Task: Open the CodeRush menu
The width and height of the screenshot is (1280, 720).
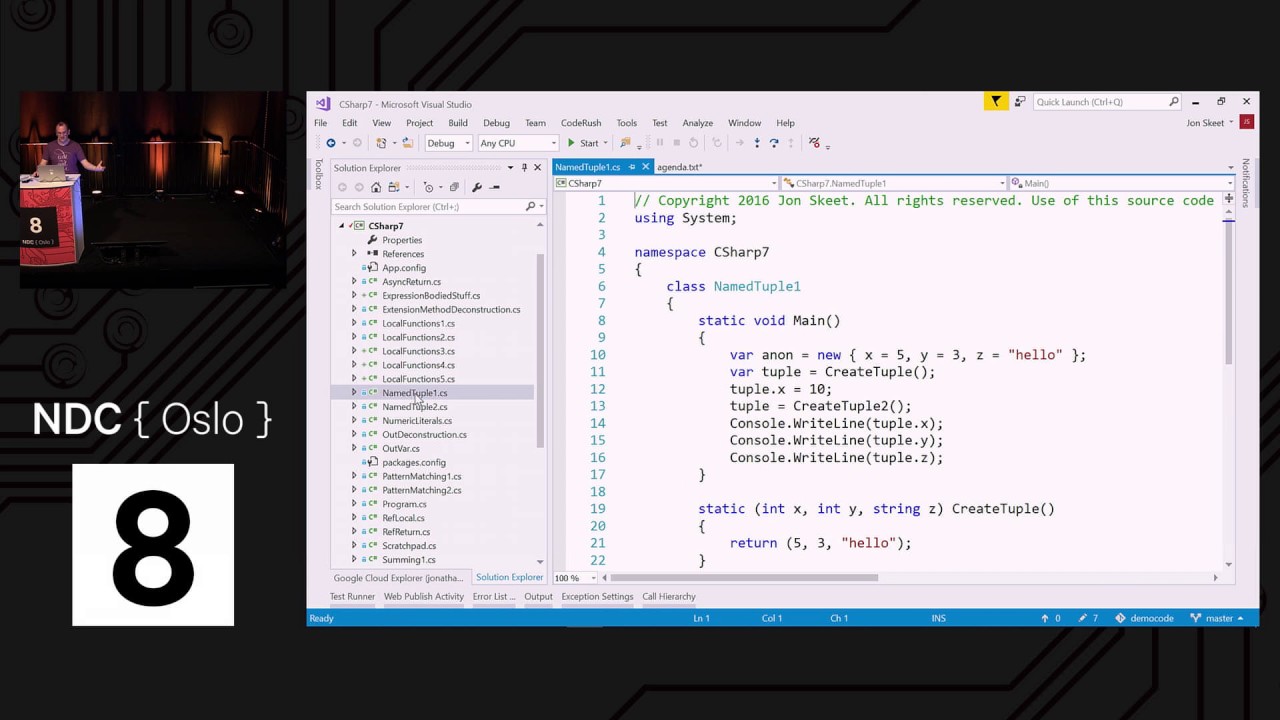Action: 581,123
